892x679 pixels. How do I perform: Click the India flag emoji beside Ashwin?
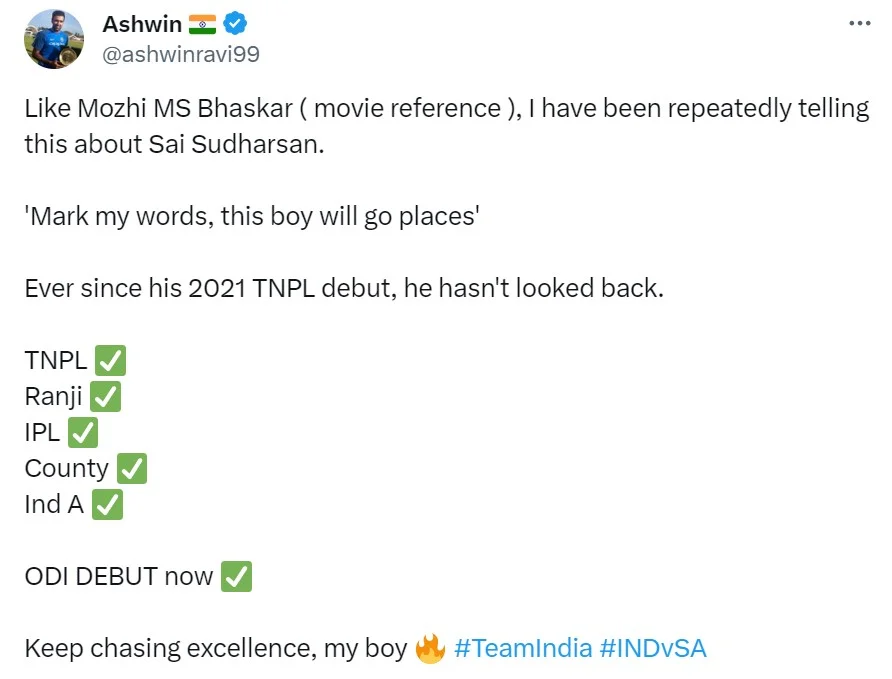click(x=203, y=24)
